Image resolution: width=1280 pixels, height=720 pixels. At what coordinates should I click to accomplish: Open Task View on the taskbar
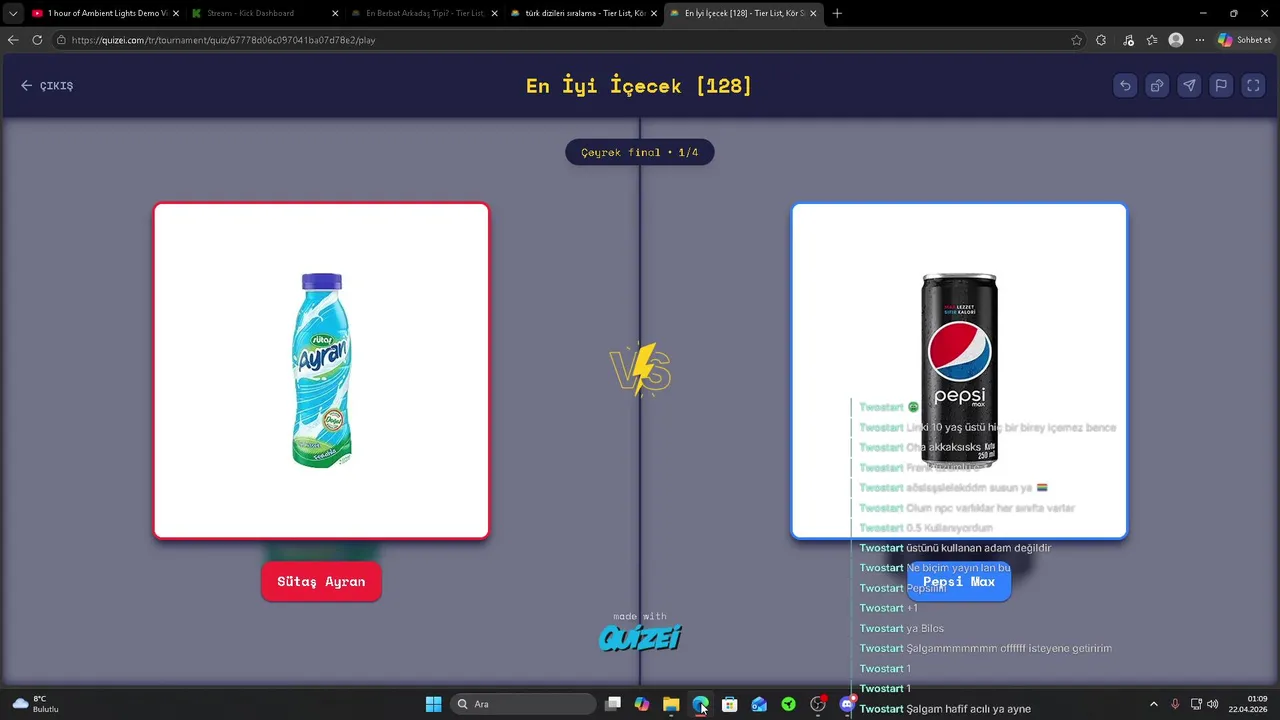[x=613, y=704]
